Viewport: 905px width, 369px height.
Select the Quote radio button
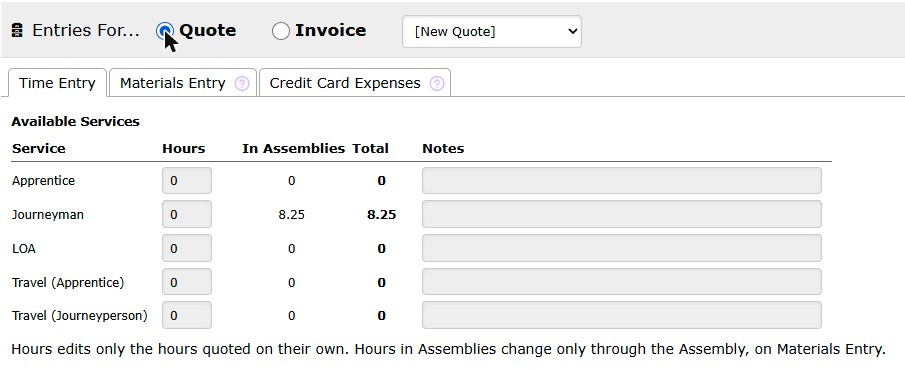coord(165,31)
